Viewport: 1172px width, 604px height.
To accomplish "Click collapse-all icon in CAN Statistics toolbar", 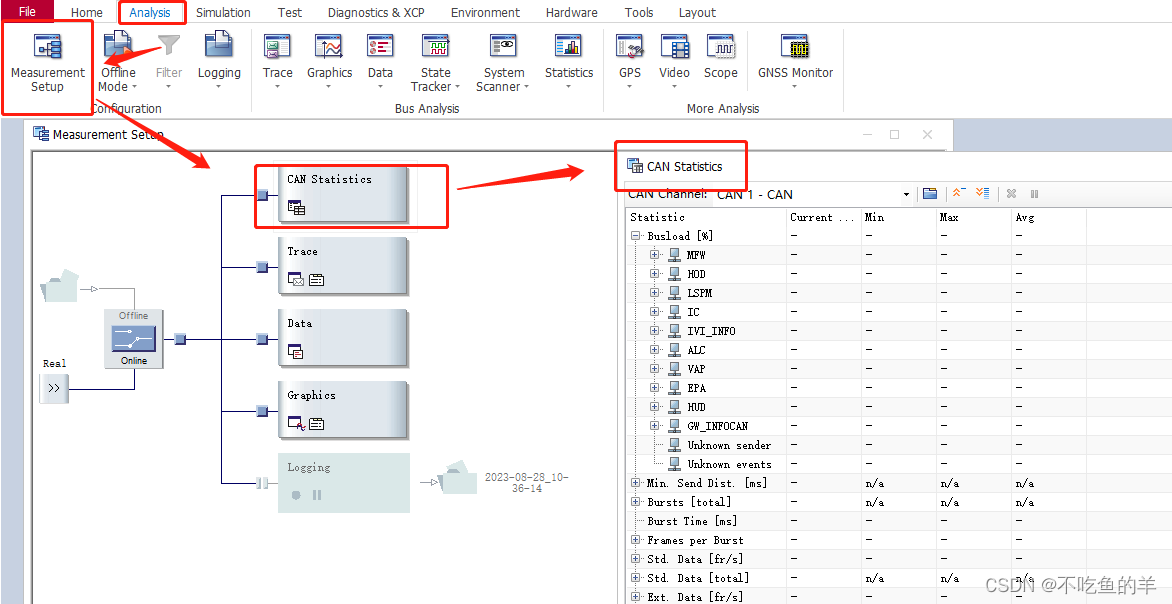I will (959, 194).
